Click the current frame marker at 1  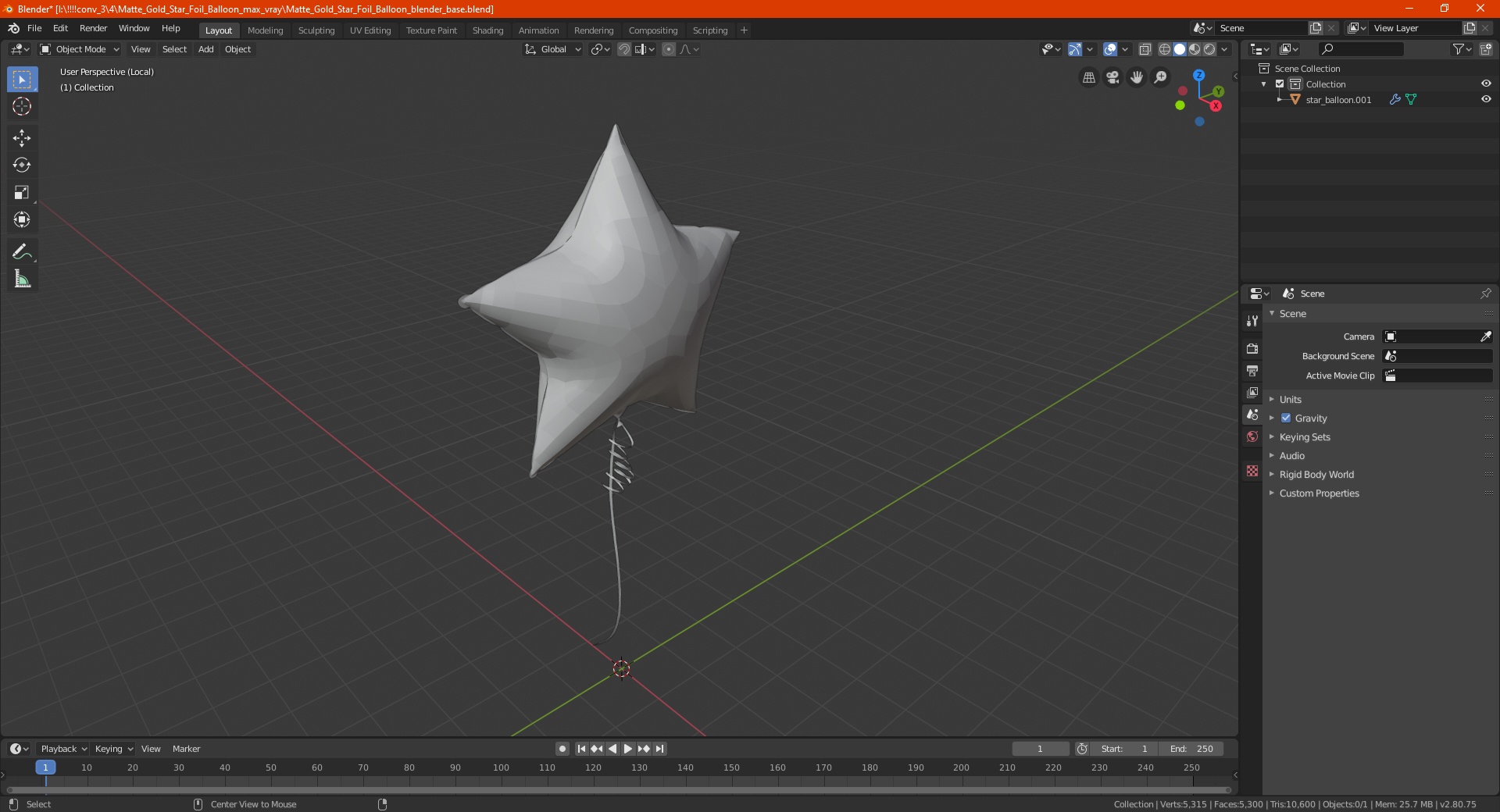pos(45,767)
